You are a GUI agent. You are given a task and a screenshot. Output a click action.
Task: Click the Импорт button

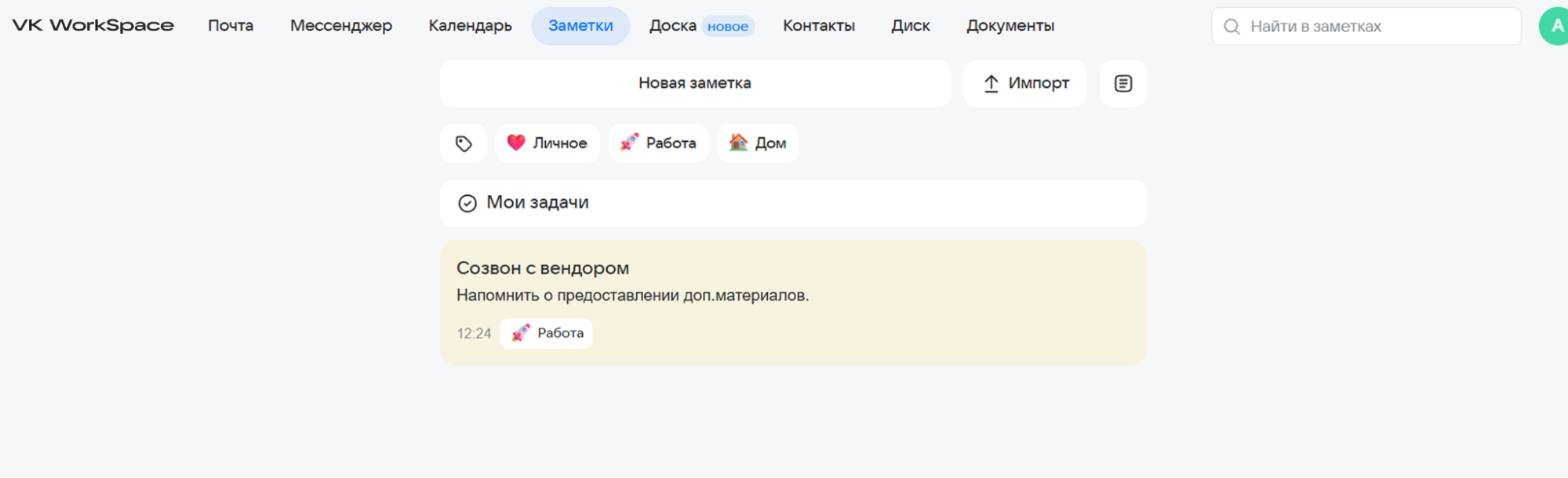pos(1024,83)
